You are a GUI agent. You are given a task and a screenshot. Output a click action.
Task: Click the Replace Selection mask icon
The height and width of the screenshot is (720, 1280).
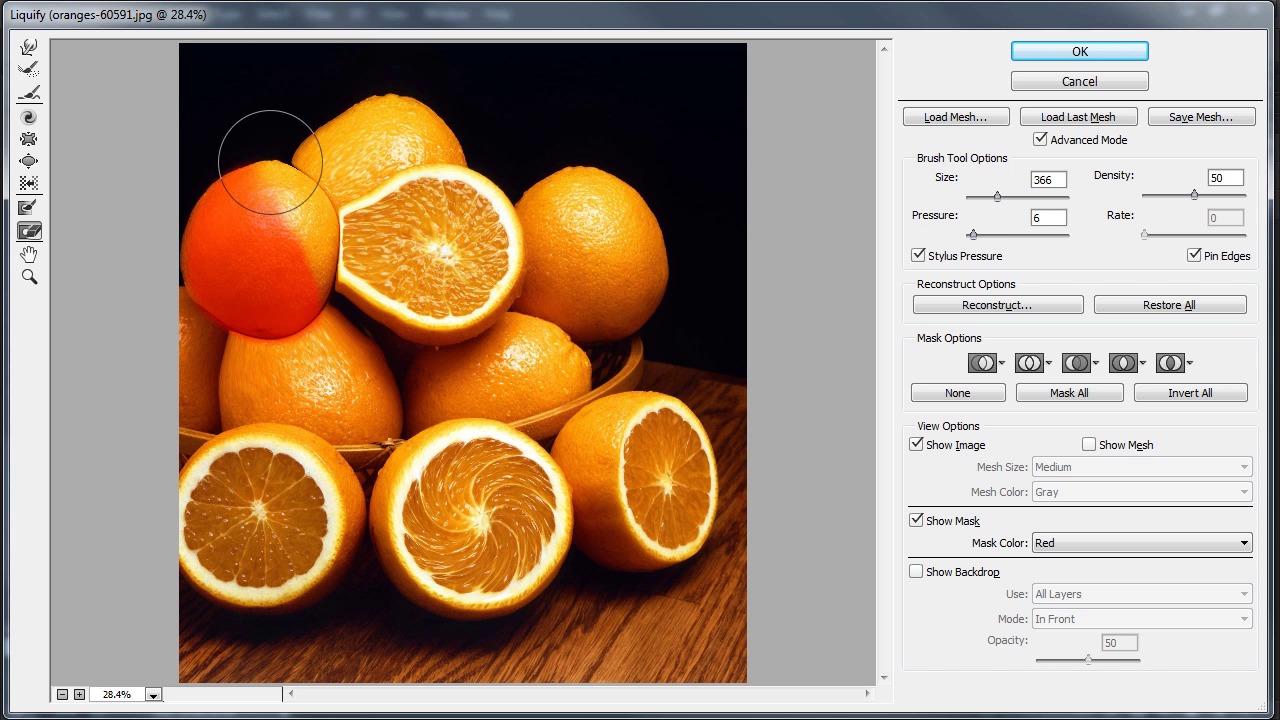[x=981, y=363]
